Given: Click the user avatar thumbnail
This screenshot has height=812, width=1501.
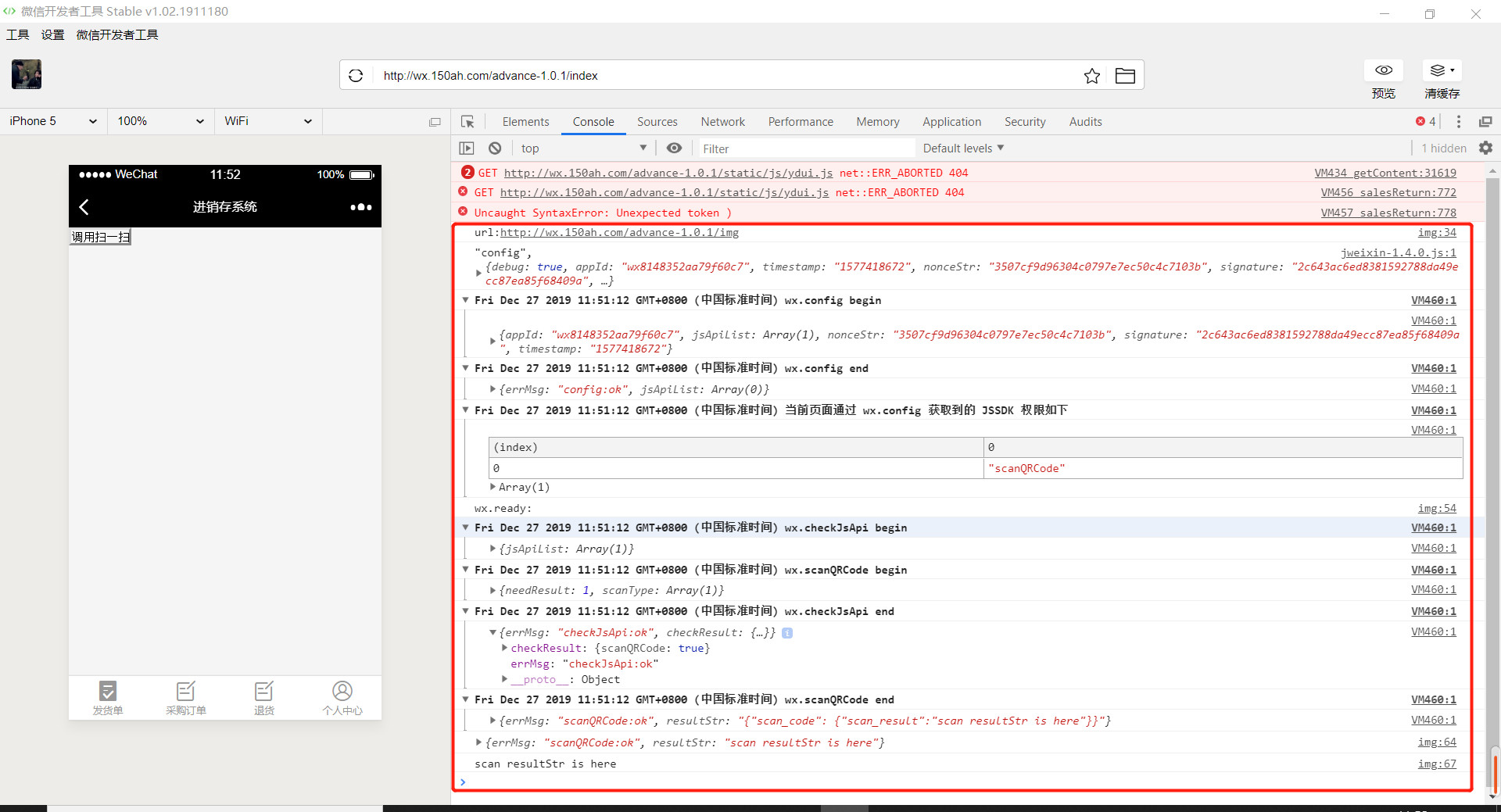Looking at the screenshot, I should 27,74.
